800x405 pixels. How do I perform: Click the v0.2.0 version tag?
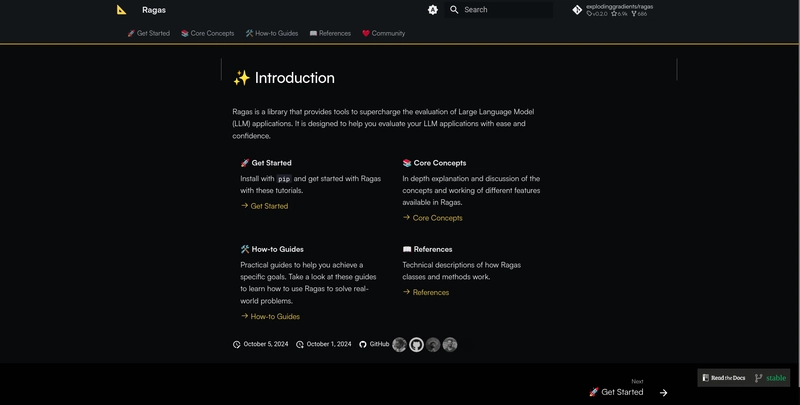point(597,14)
